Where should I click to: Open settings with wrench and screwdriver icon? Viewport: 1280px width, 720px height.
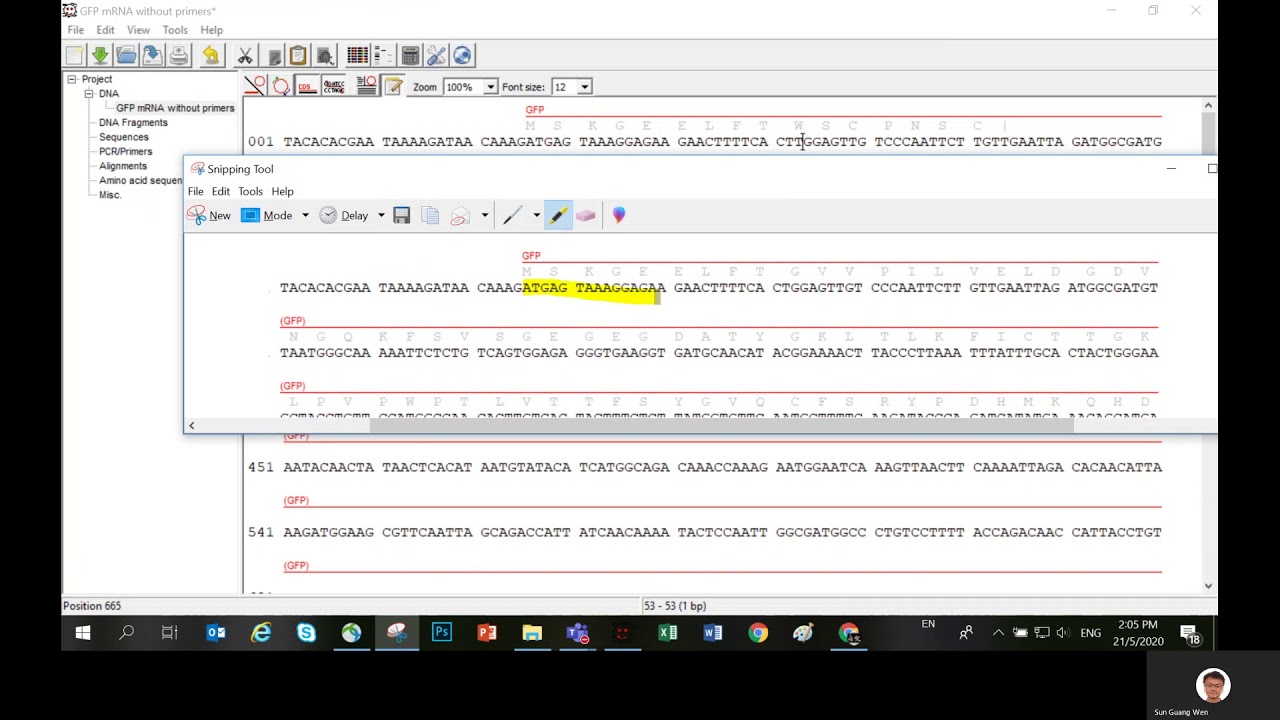click(436, 56)
